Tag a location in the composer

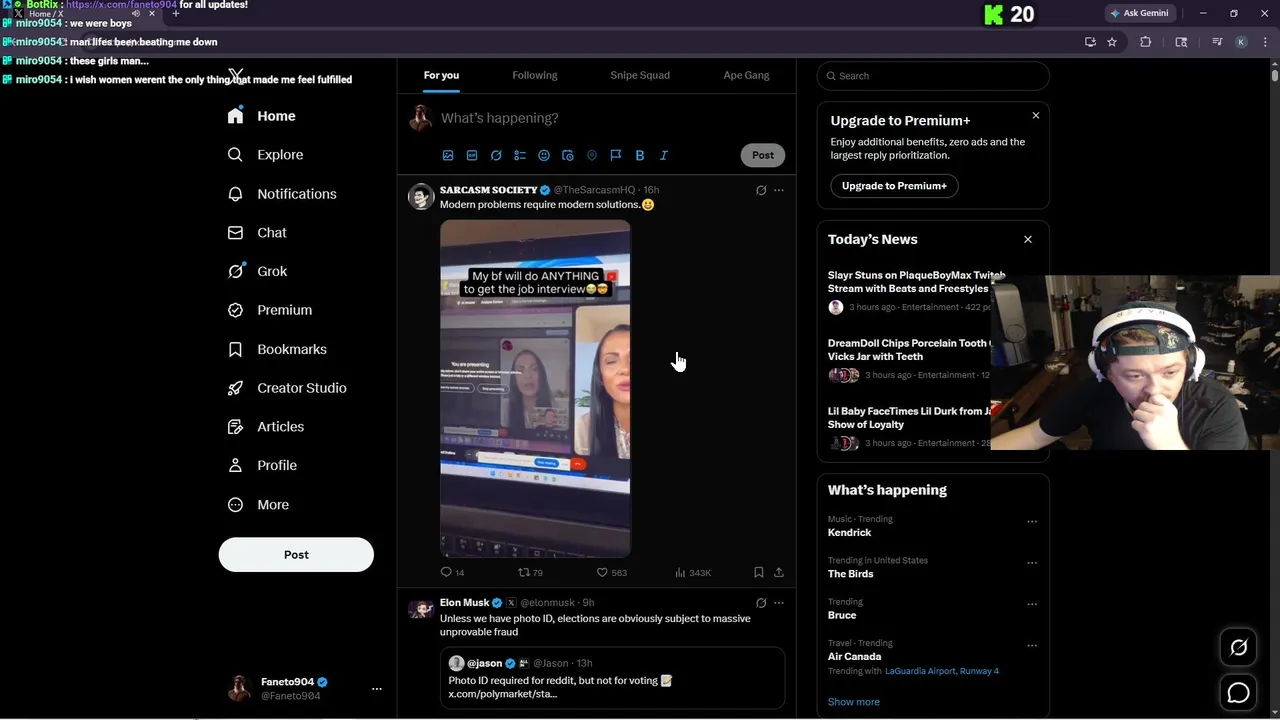(592, 155)
